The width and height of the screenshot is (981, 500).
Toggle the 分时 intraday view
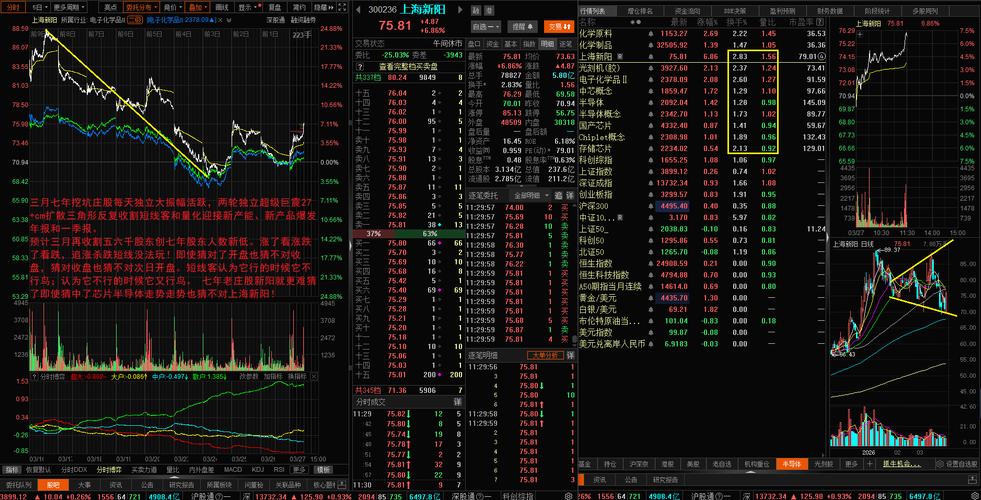pos(13,8)
